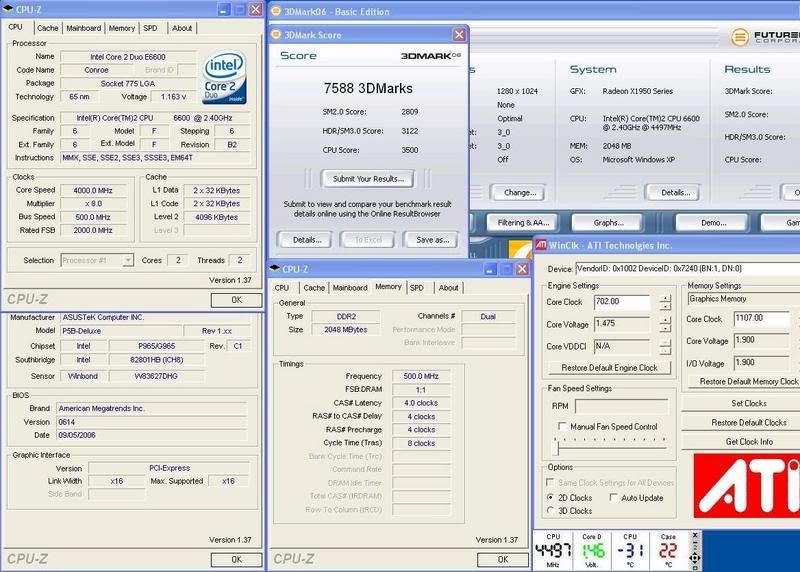Screen dimensions: 800x572
Task: Enable Manual Fan Speed Control checkbox
Action: 562,426
